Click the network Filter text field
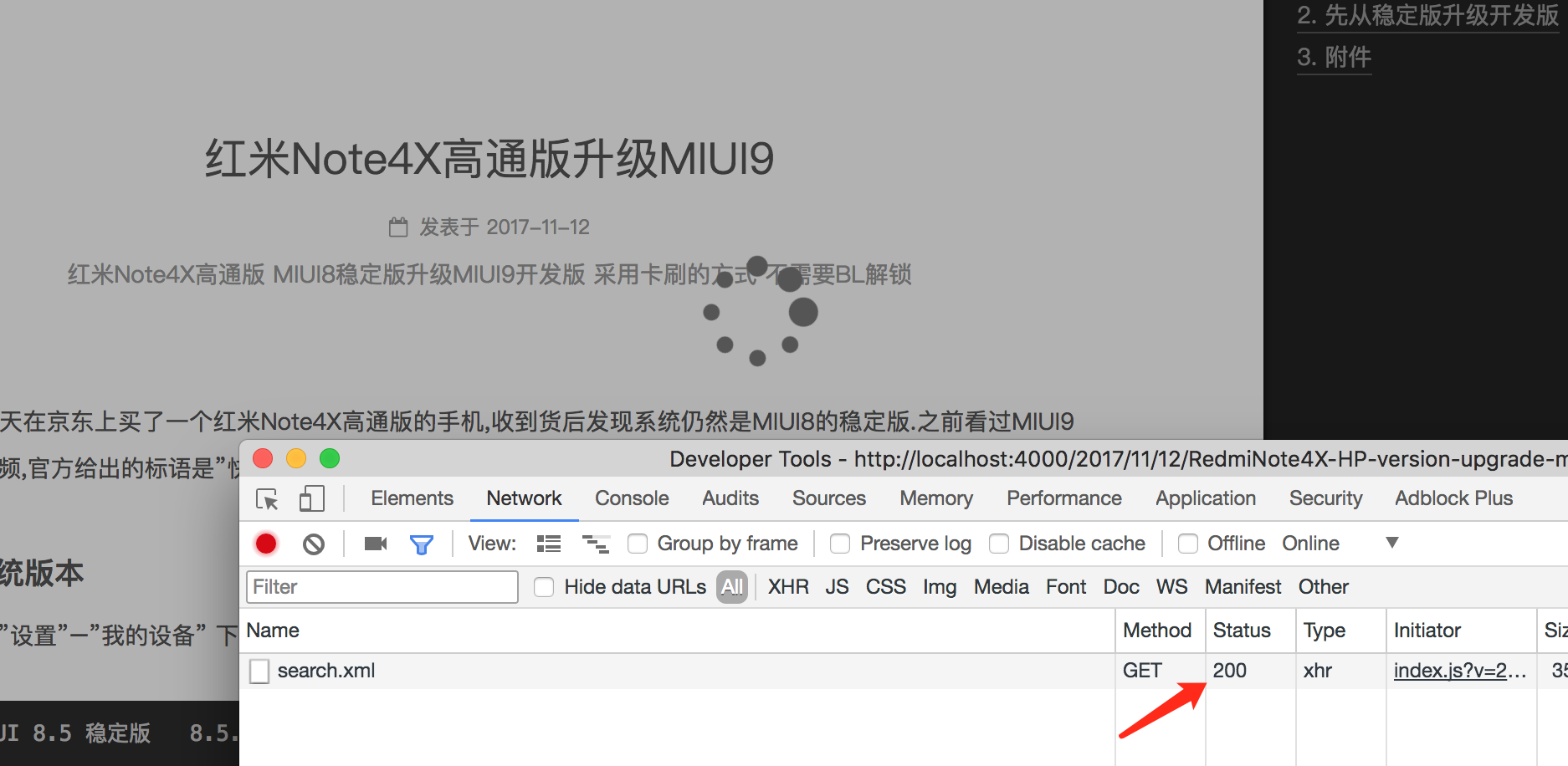The height and width of the screenshot is (766, 1568). (x=382, y=587)
